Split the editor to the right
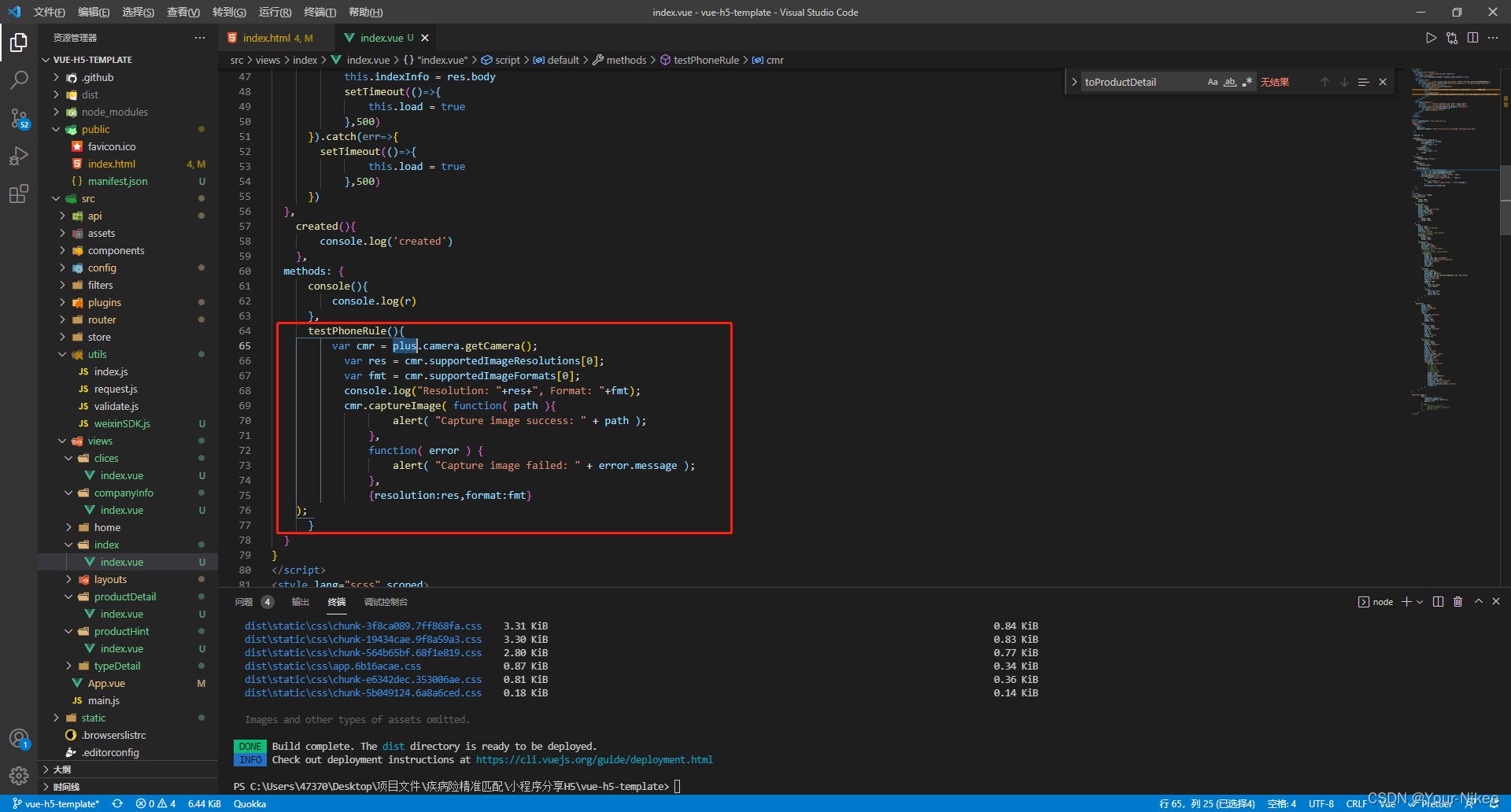The width and height of the screenshot is (1511, 812). (x=1472, y=38)
